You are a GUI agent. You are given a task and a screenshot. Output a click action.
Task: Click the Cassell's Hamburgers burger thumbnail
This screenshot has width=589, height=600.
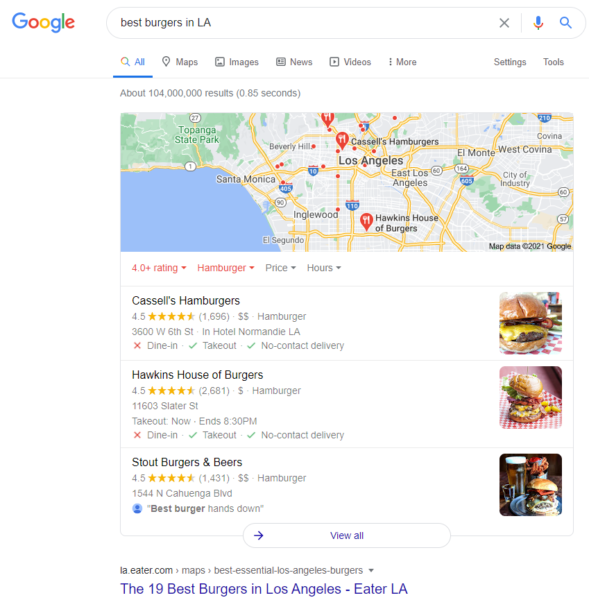(x=530, y=323)
